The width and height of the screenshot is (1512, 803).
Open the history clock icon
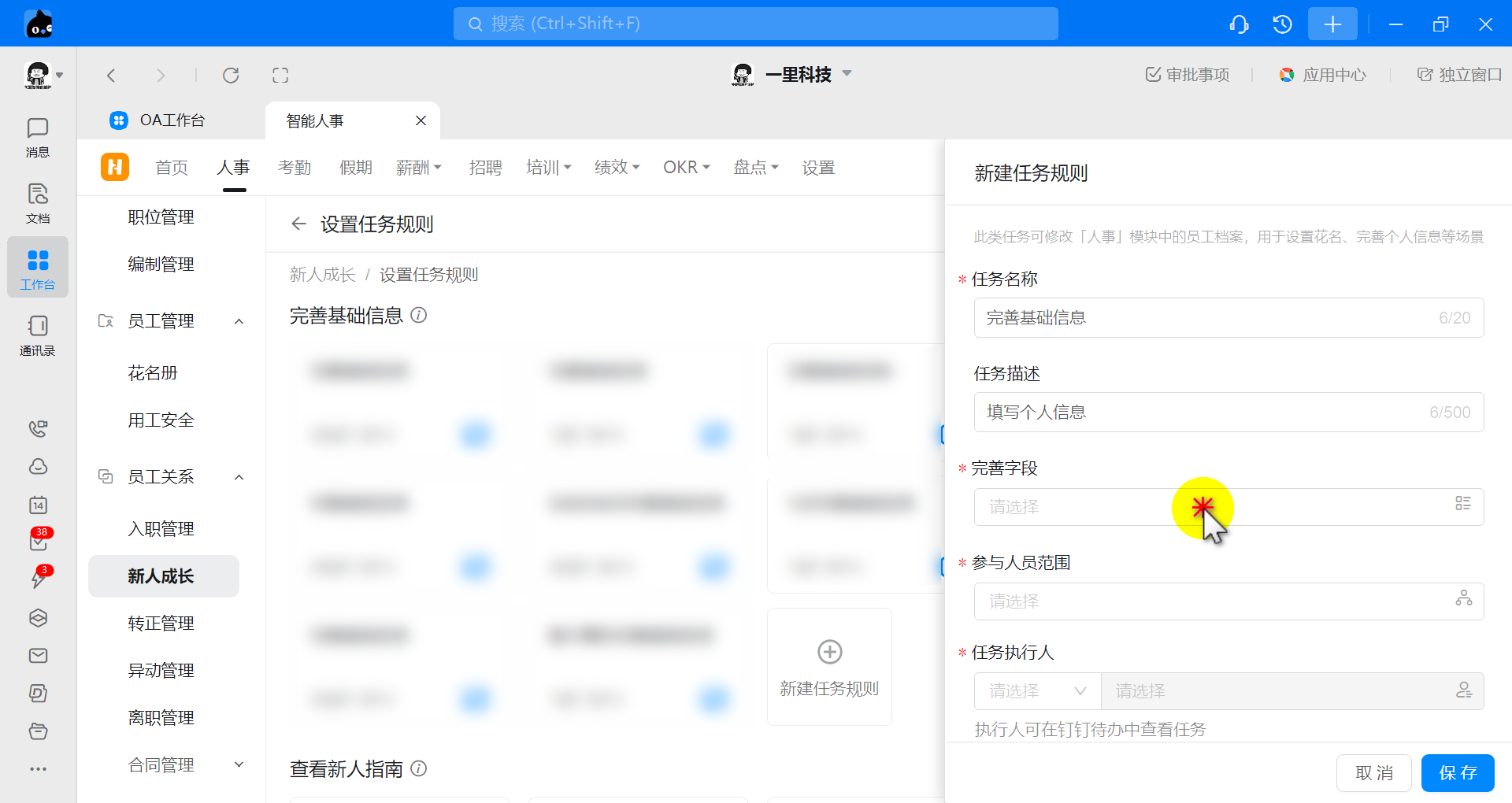coord(1282,24)
